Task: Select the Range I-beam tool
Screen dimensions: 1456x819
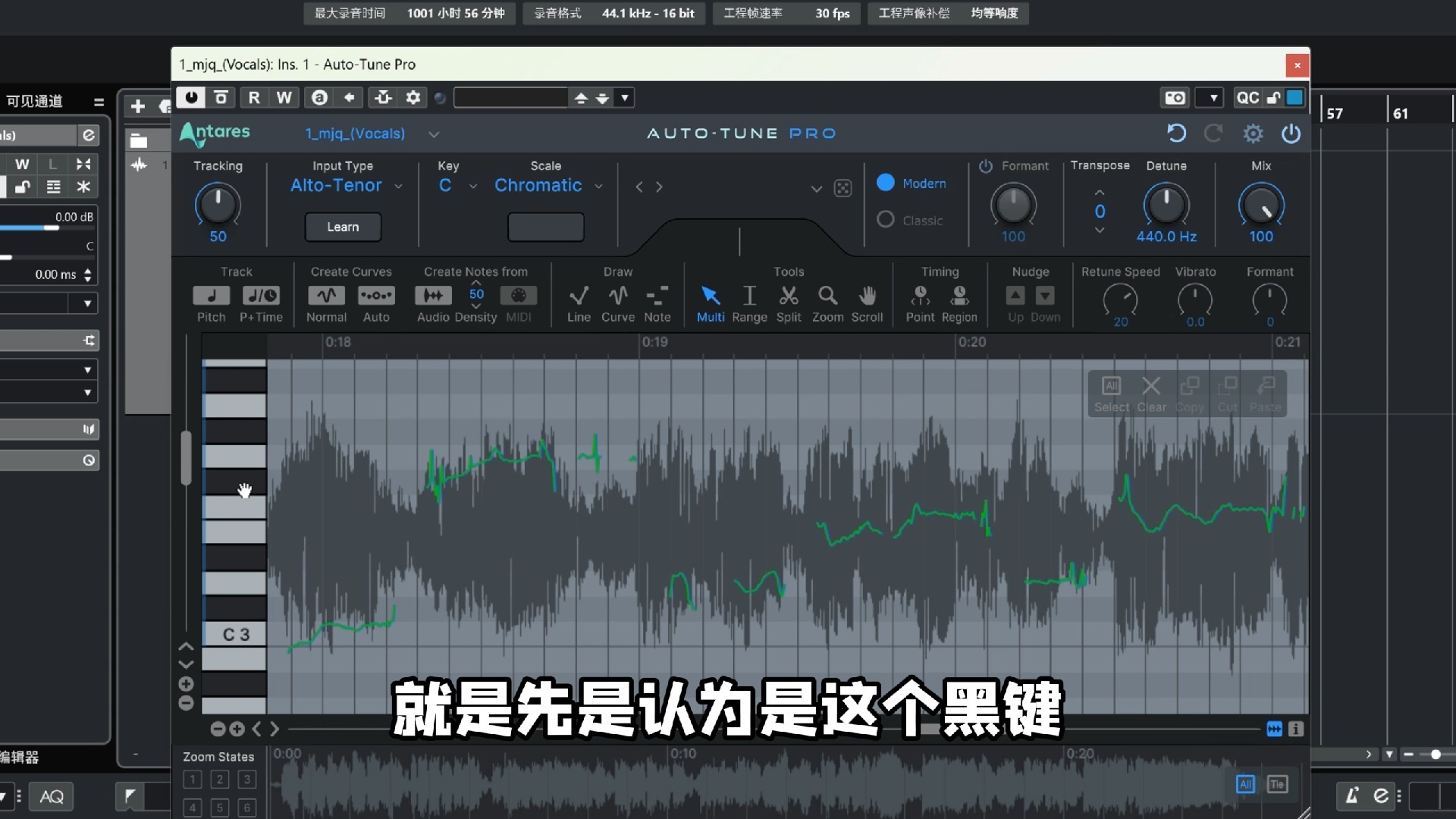Action: coord(749,296)
